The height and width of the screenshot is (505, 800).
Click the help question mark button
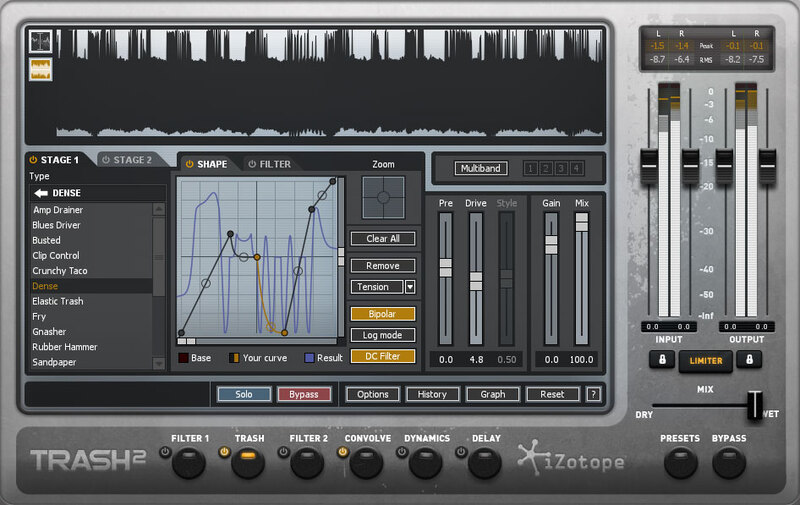[593, 394]
